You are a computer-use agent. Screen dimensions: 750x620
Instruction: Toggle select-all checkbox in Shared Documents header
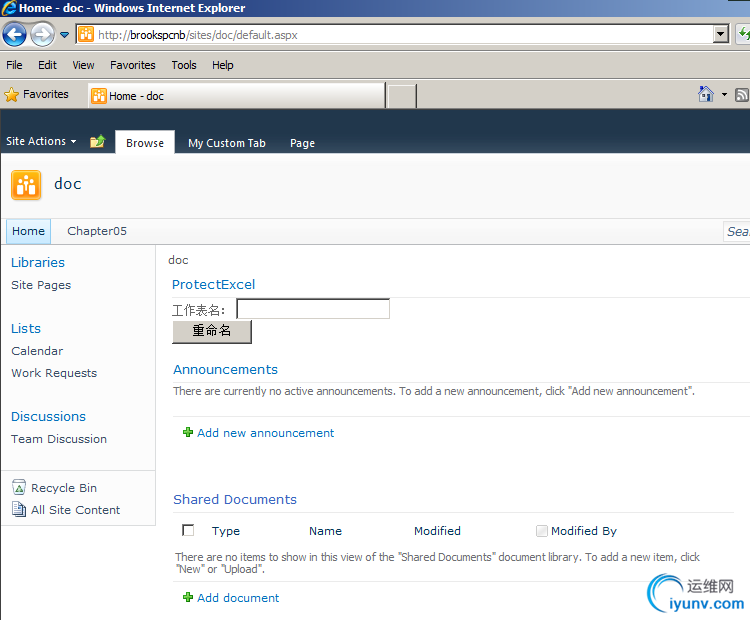pyautogui.click(x=188, y=530)
